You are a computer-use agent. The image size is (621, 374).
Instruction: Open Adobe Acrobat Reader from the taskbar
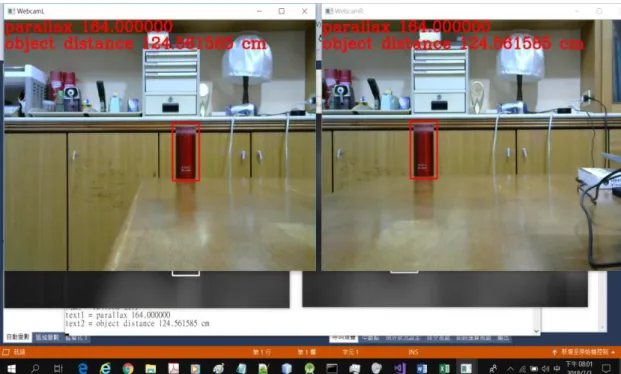coord(173,368)
